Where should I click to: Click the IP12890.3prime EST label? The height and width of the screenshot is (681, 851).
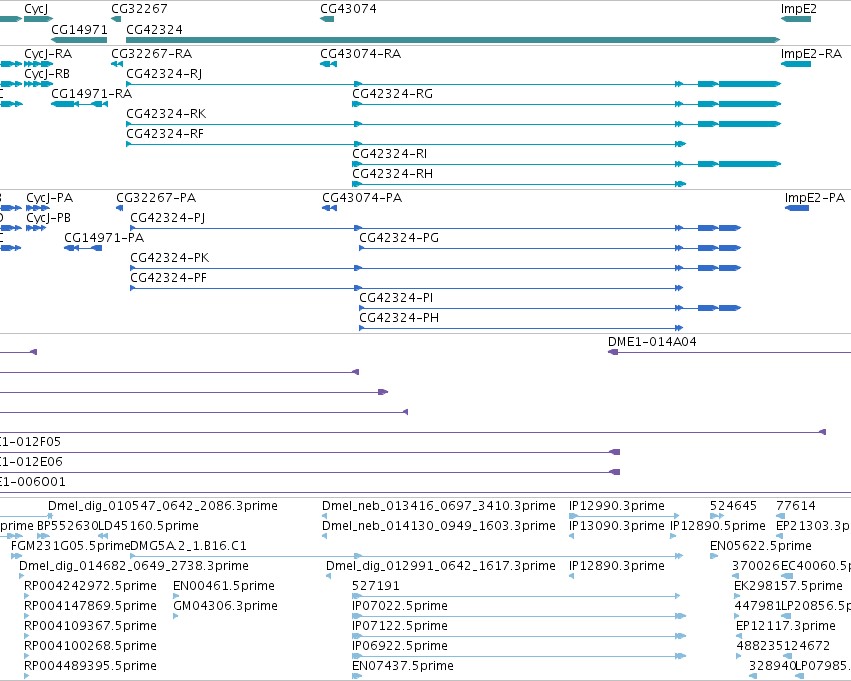click(617, 566)
